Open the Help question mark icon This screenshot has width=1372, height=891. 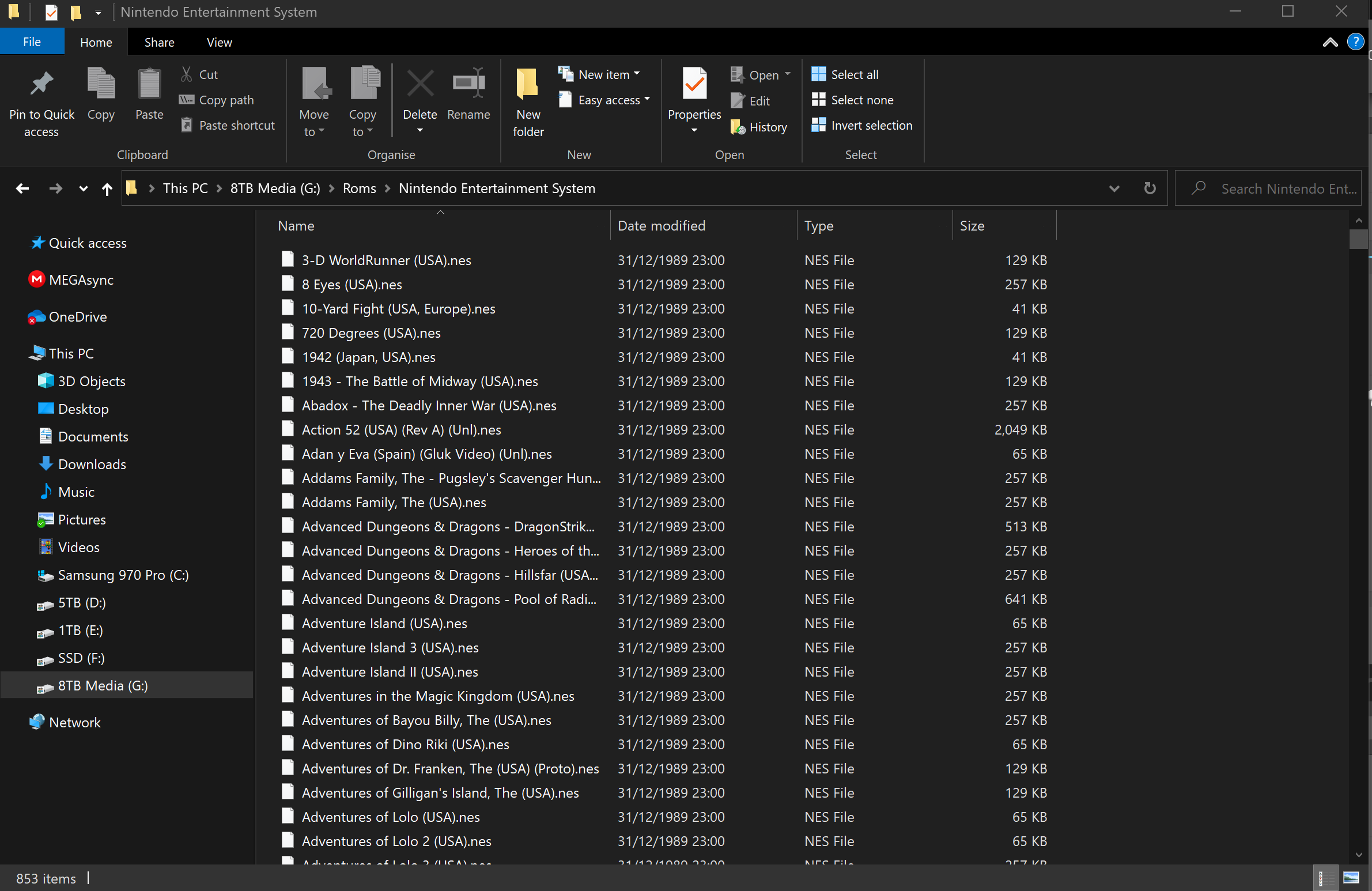click(x=1355, y=41)
